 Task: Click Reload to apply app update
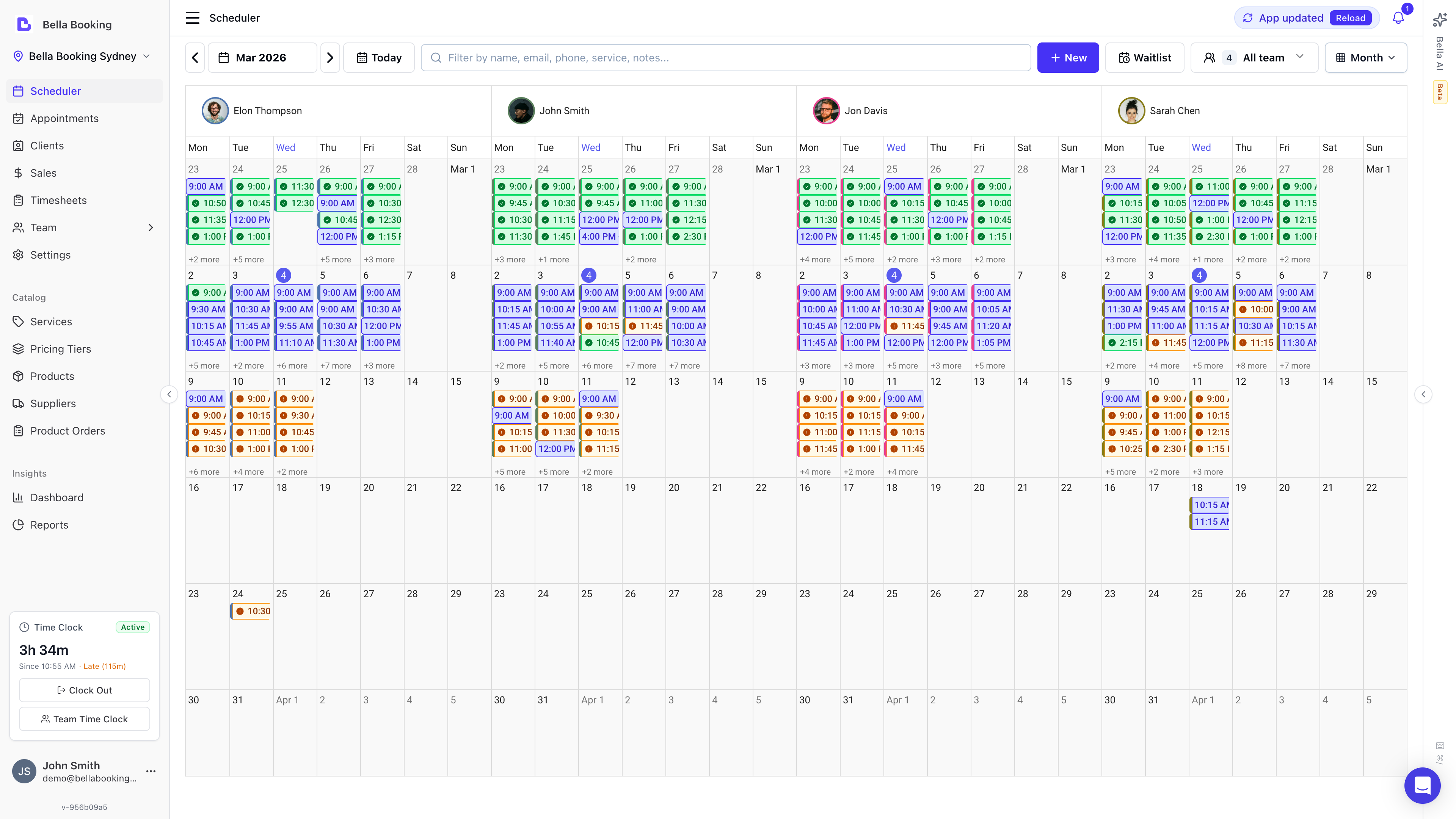[x=1351, y=17]
